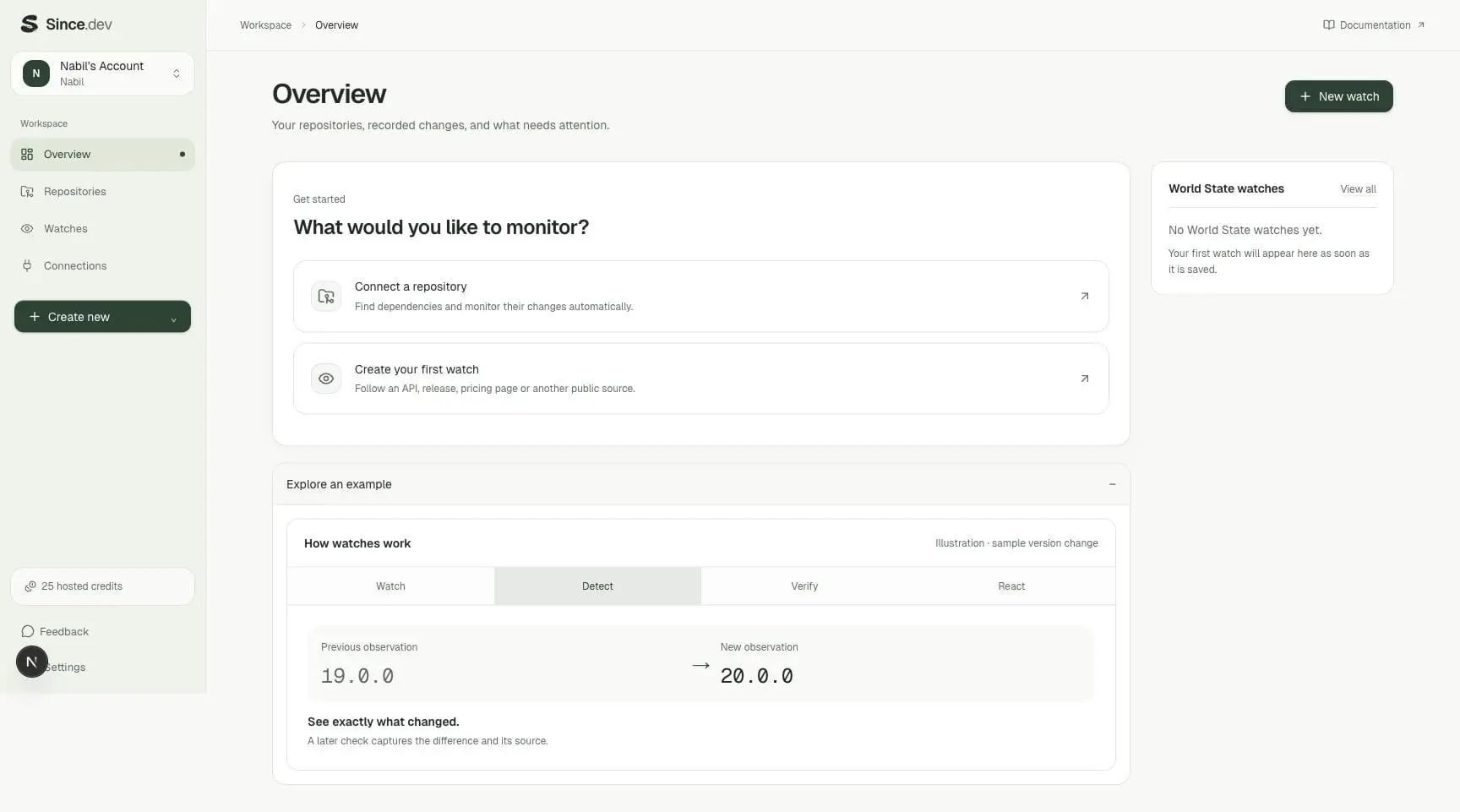Select the Verify tab

[804, 586]
